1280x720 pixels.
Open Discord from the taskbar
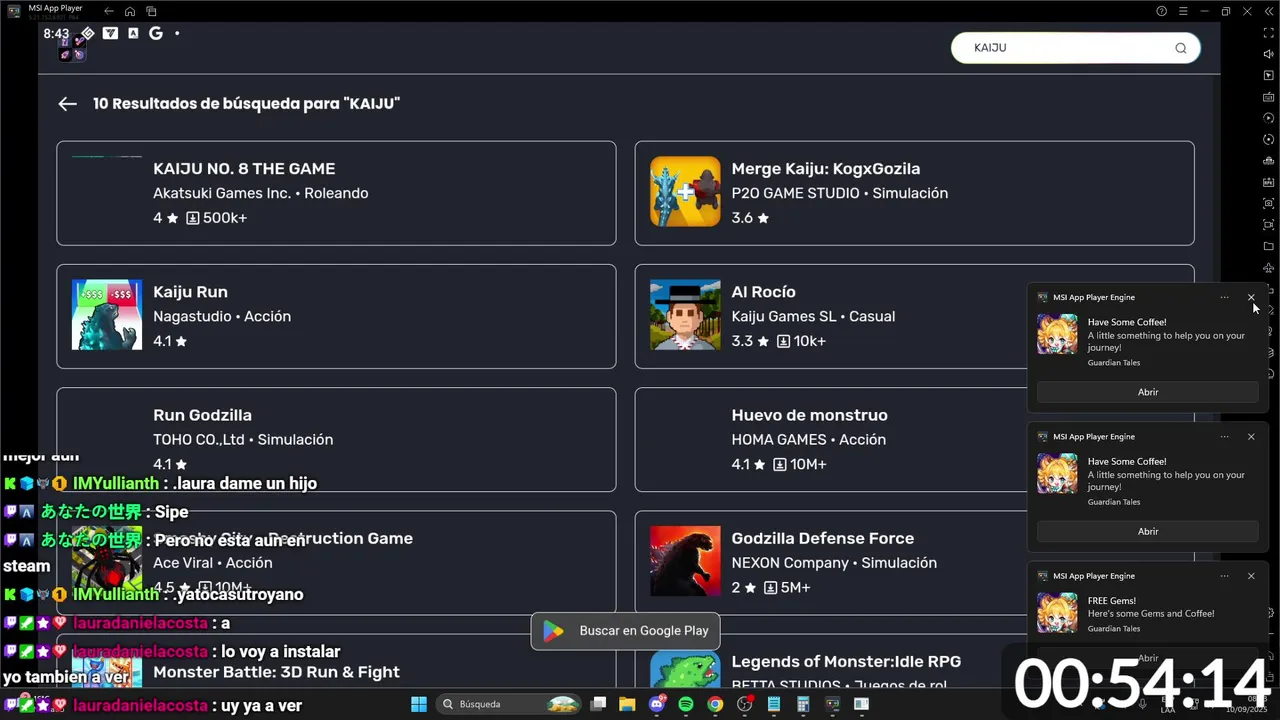tap(657, 704)
